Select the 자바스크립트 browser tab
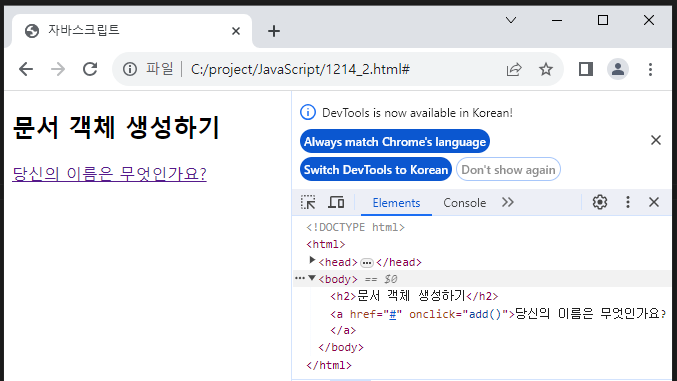Screen dimensions: 677x381 132,31
